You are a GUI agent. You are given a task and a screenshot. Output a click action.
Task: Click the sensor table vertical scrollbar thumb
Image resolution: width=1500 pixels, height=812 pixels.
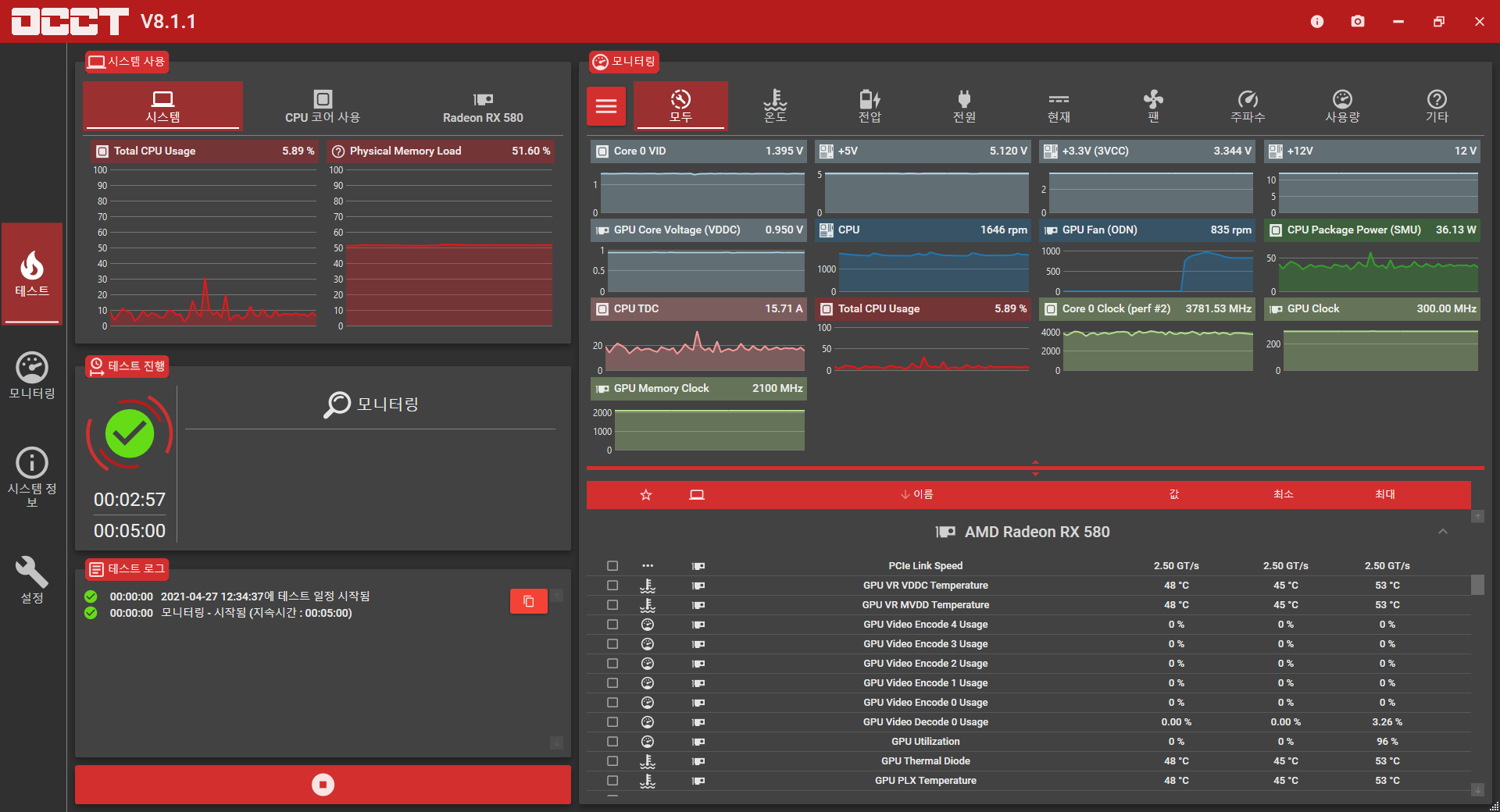[1477, 585]
